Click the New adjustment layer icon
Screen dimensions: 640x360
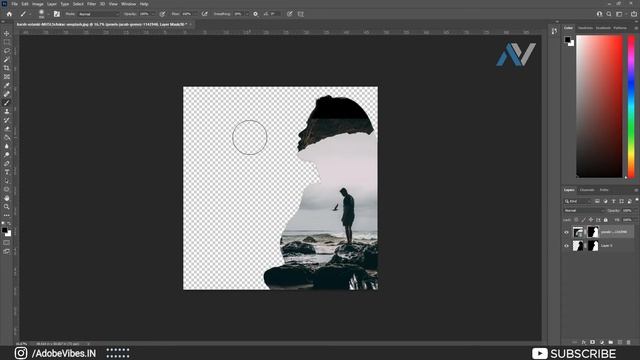[602, 342]
